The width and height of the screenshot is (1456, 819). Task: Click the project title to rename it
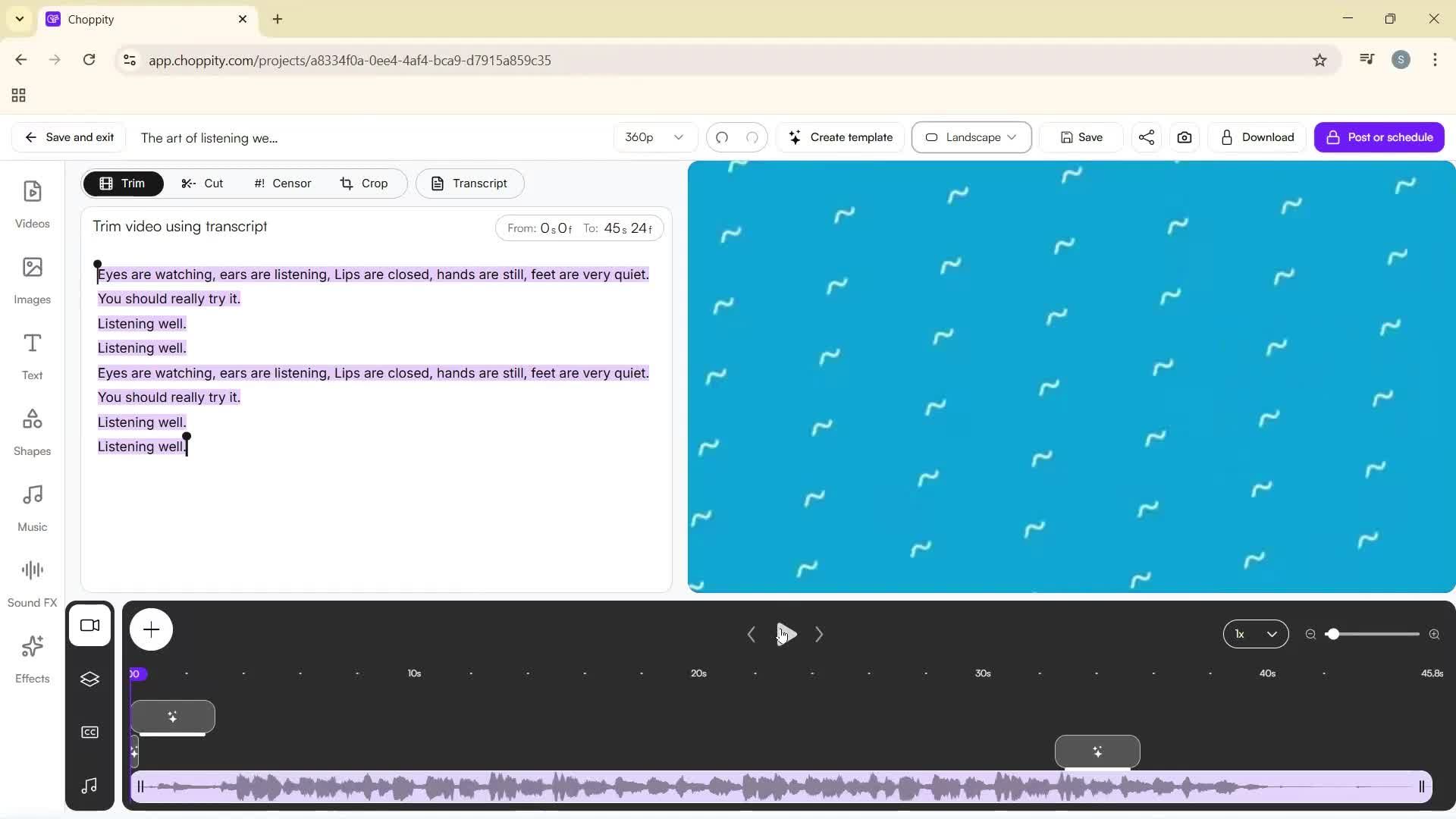pyautogui.click(x=209, y=138)
